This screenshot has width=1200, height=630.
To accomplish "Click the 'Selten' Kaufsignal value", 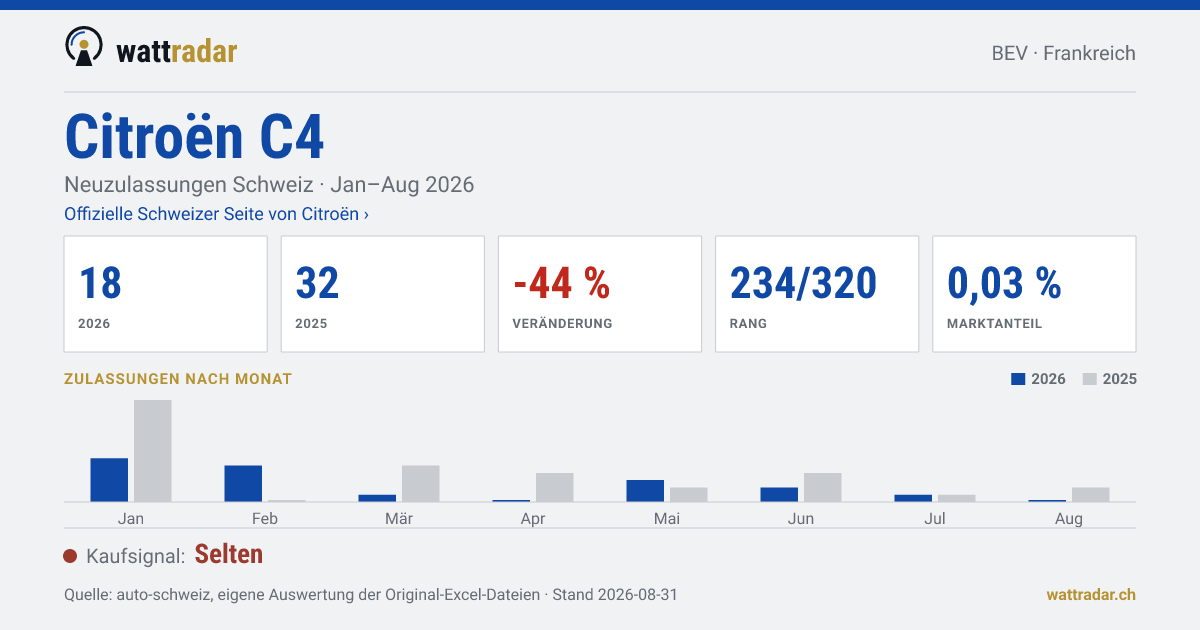I will click(229, 554).
